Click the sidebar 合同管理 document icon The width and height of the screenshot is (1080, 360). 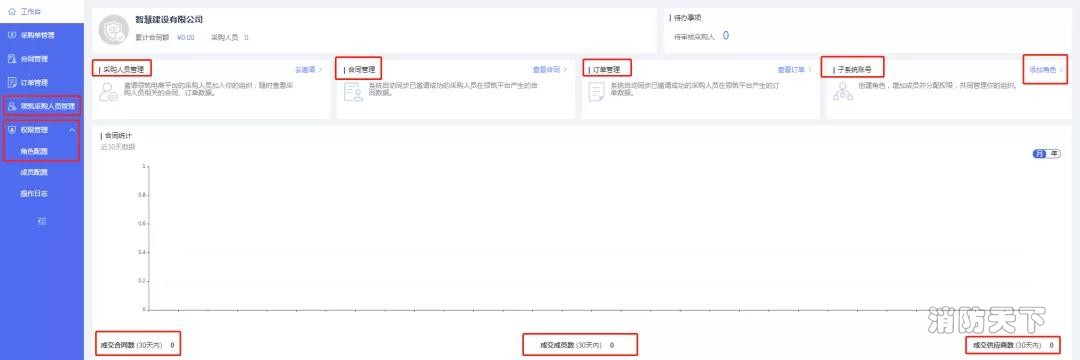pyautogui.click(x=12, y=59)
